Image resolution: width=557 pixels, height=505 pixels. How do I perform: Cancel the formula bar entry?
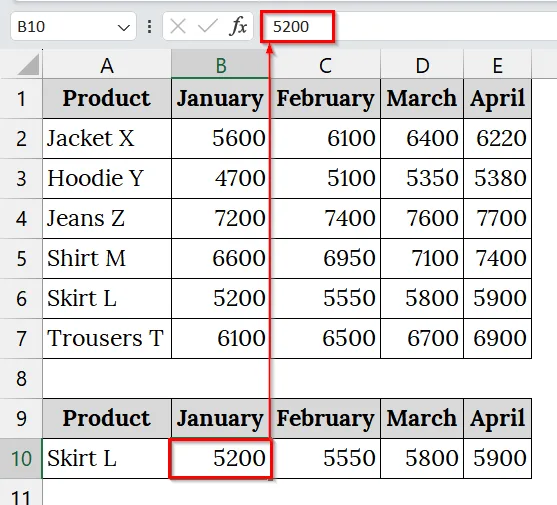click(178, 26)
